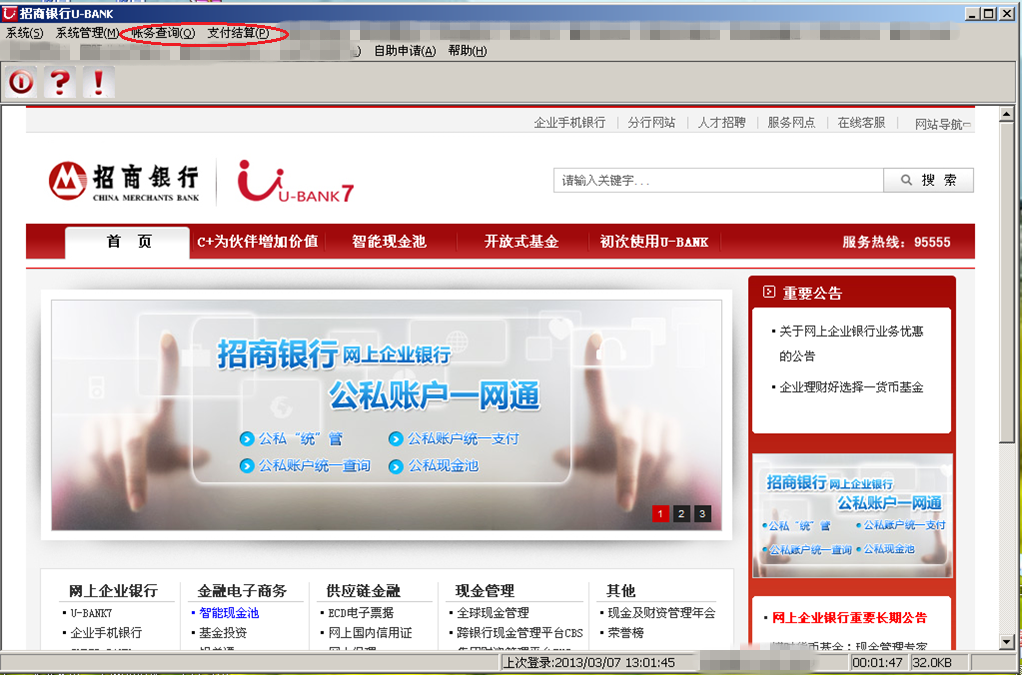
Task: Click the 服务网点 link
Action: pyautogui.click(x=791, y=122)
